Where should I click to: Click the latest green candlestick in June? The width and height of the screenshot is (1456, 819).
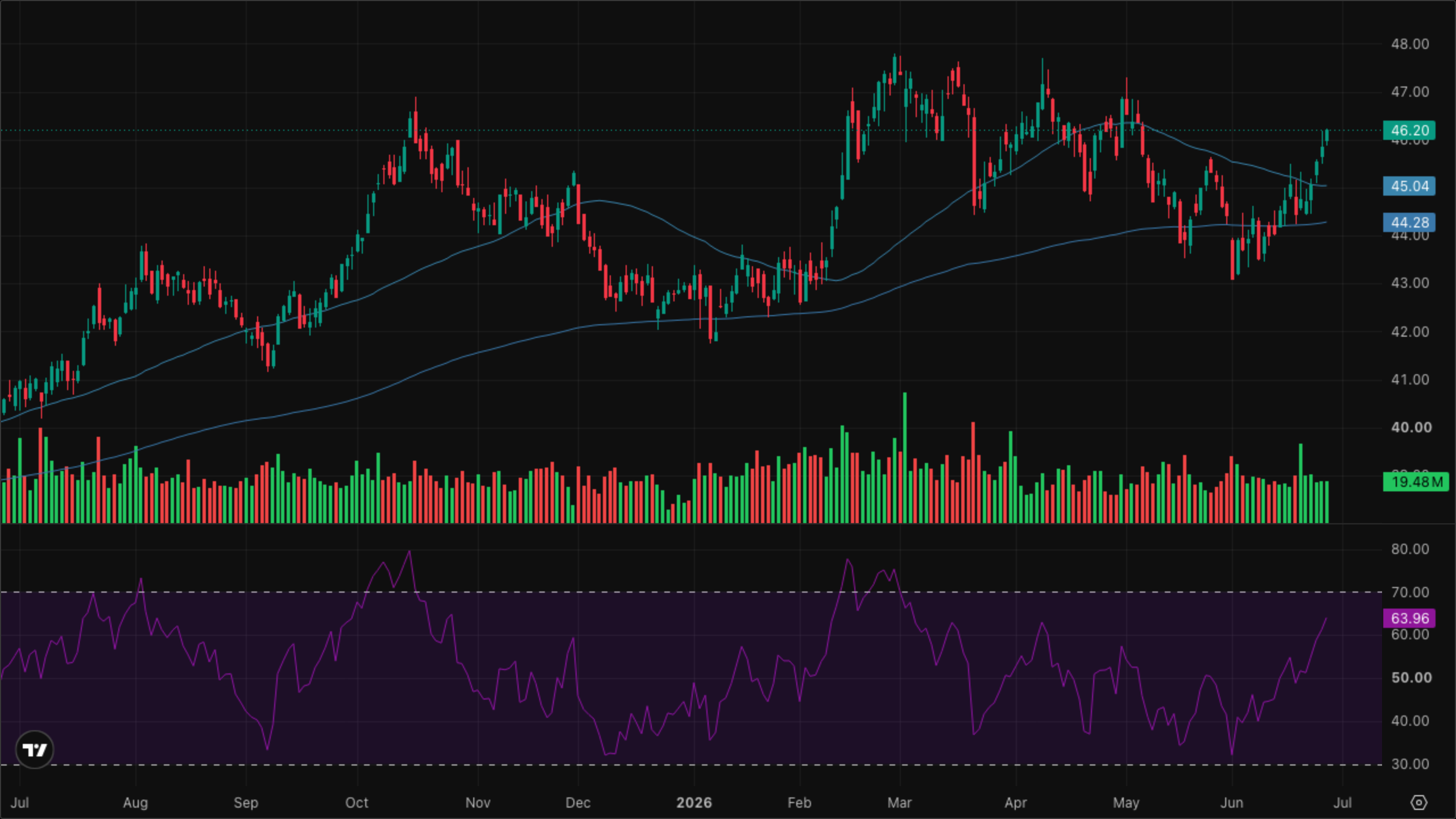click(x=1327, y=136)
